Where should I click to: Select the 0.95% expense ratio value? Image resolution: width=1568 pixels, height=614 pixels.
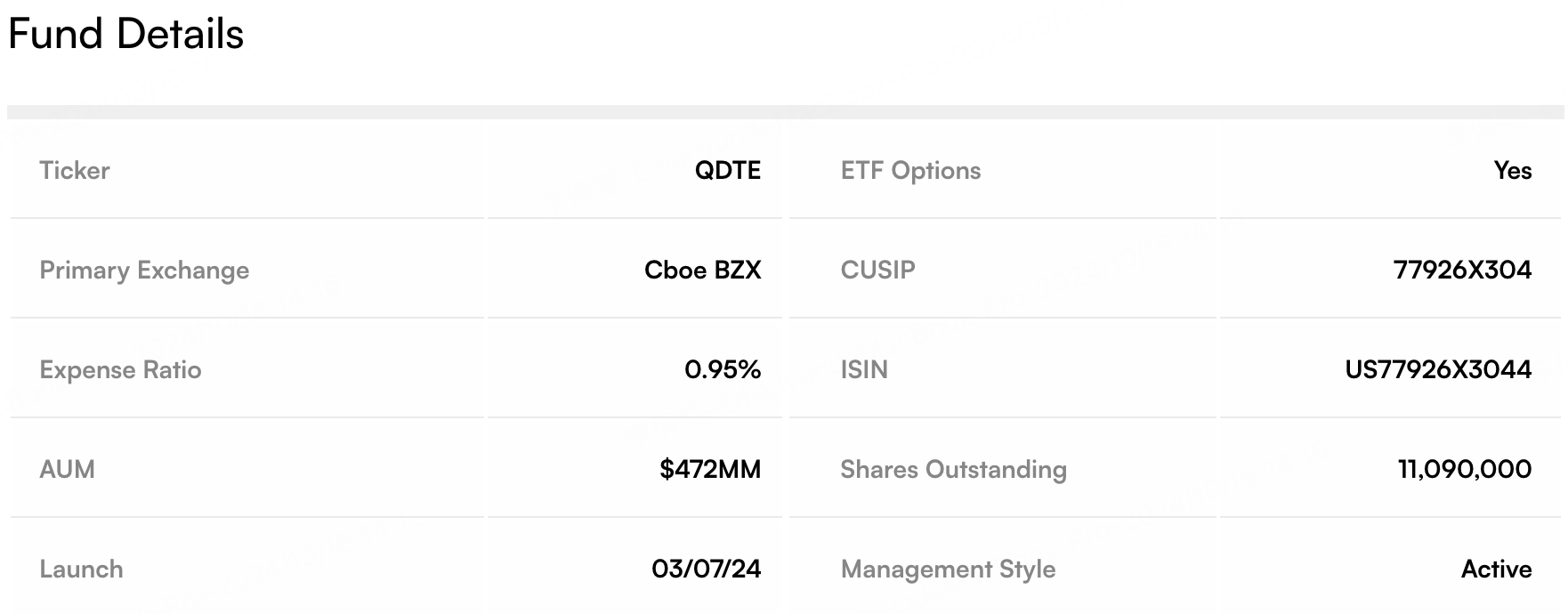(723, 370)
